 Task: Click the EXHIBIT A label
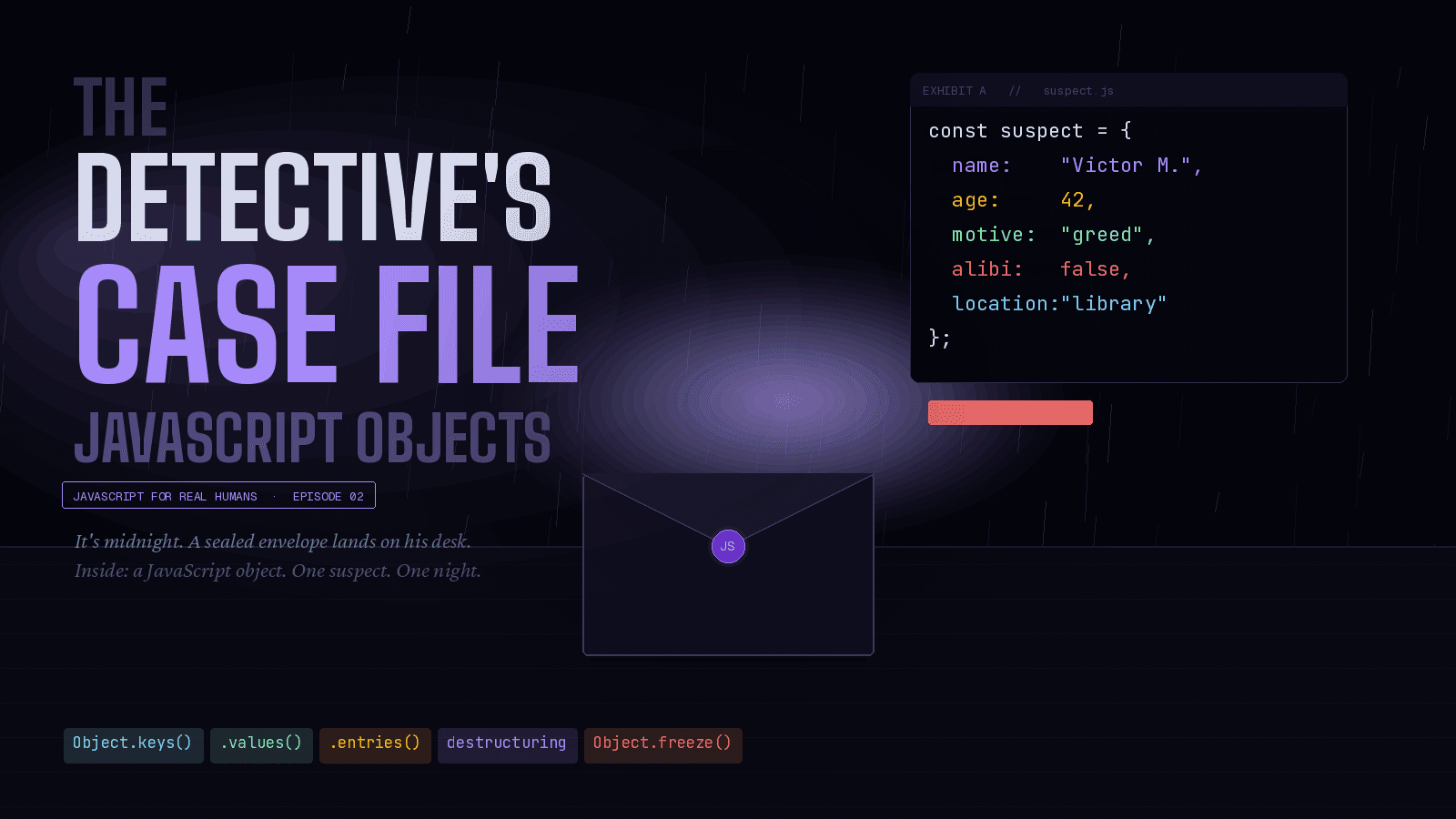954,91
